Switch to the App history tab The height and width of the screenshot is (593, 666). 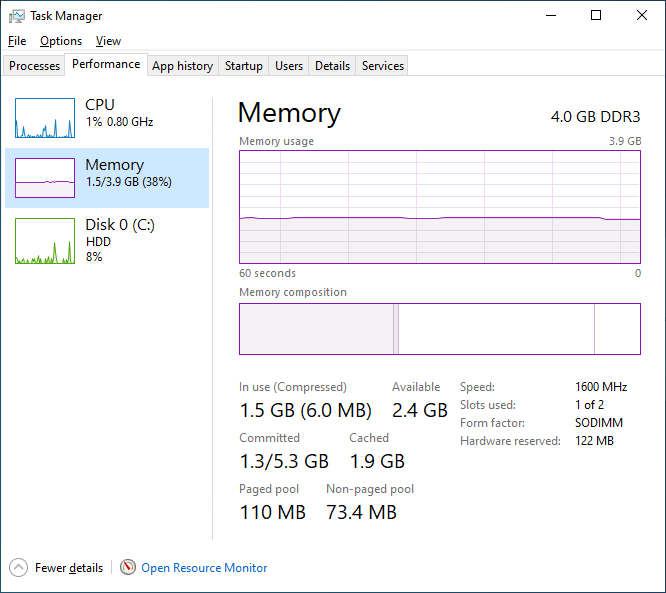pyautogui.click(x=182, y=66)
